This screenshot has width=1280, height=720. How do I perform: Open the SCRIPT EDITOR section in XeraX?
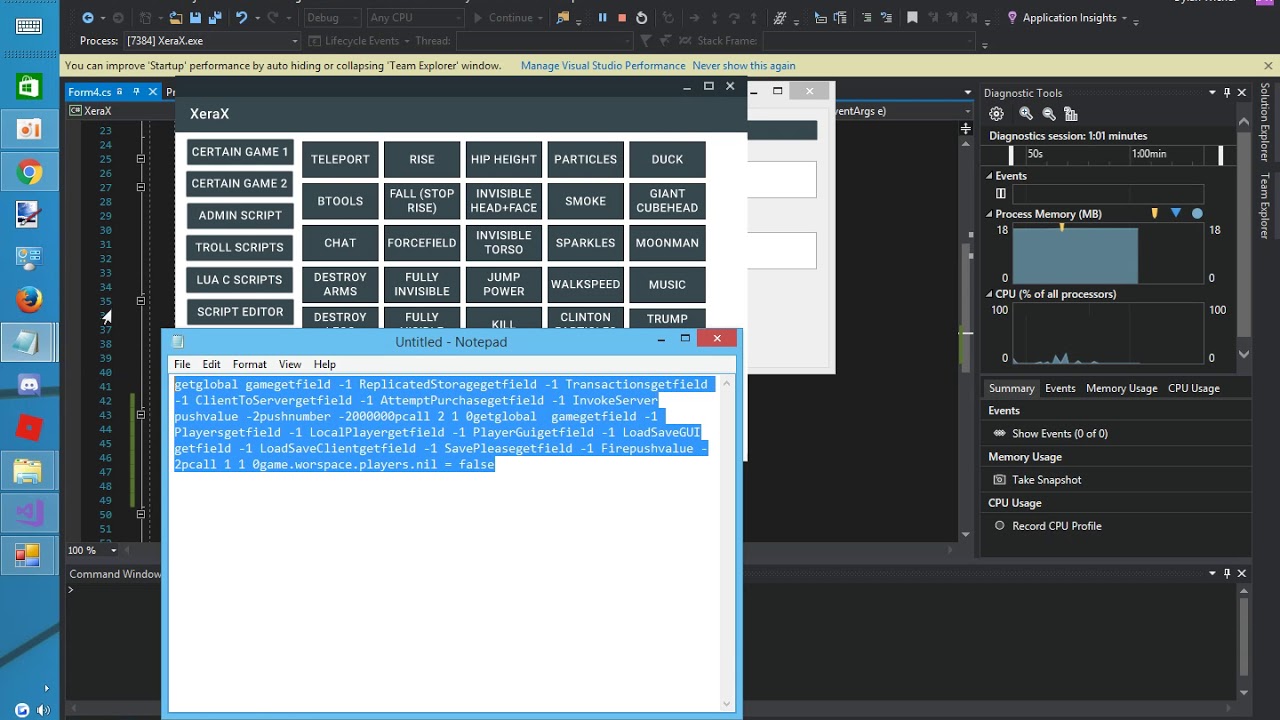(240, 312)
